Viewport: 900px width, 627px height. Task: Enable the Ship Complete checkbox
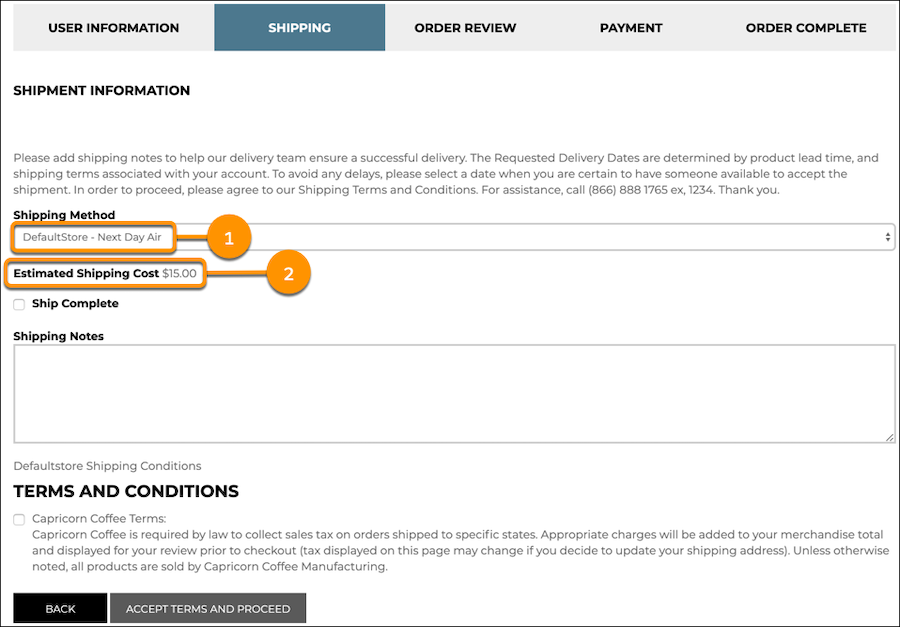point(18,303)
